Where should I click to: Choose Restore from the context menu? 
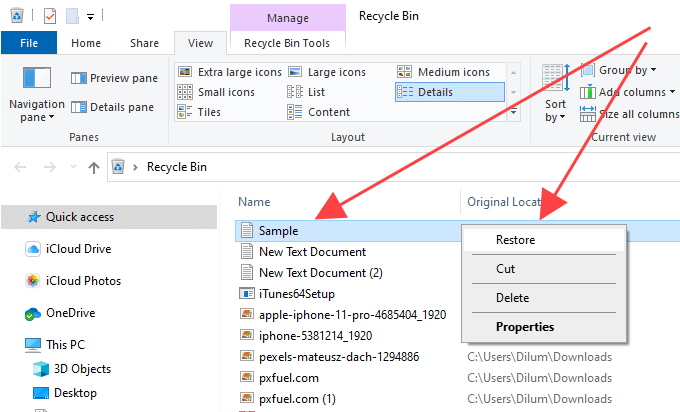(x=515, y=240)
